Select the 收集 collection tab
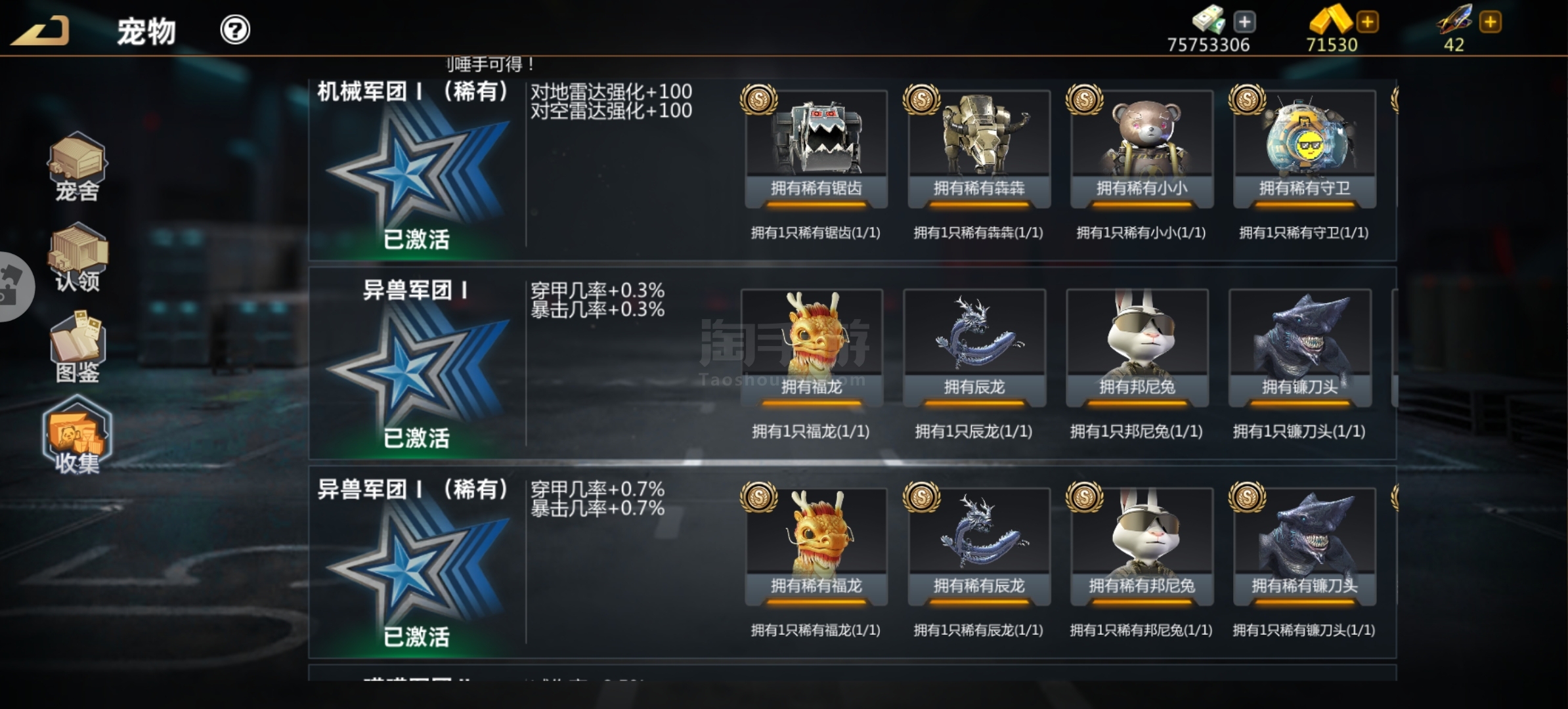The width and height of the screenshot is (1568, 709). tap(77, 435)
